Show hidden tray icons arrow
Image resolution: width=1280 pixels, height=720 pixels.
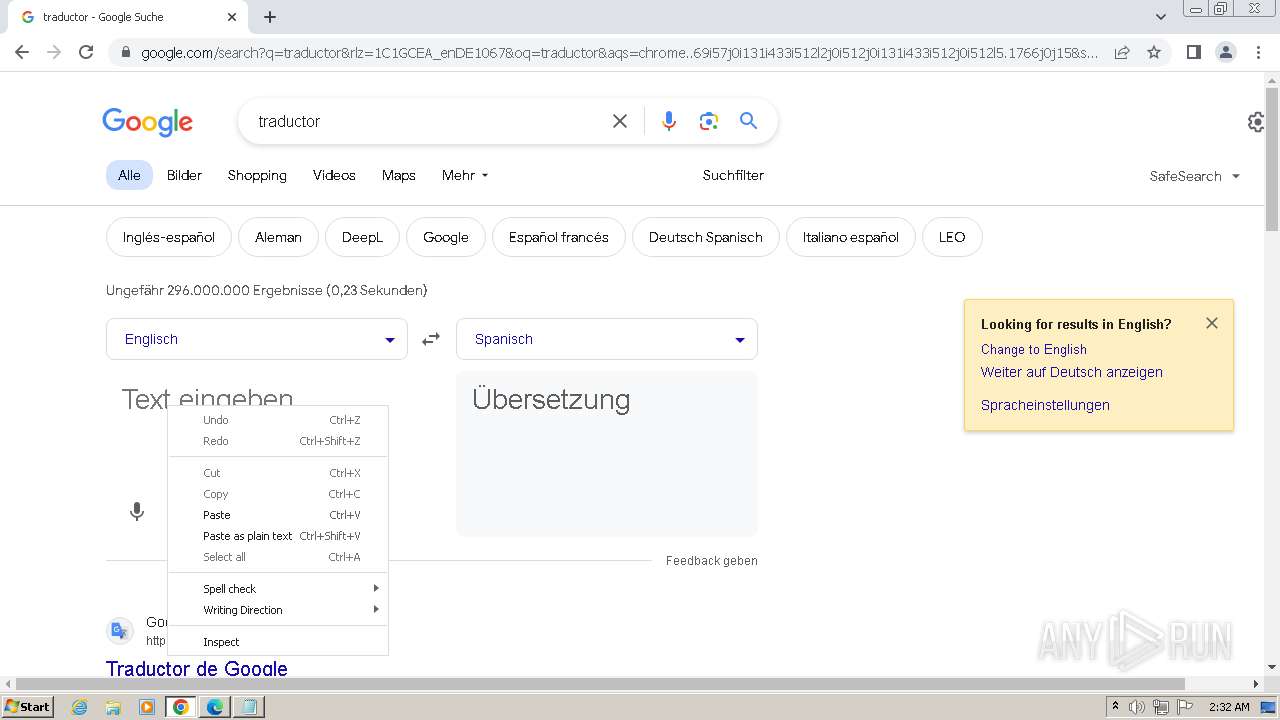point(1115,706)
